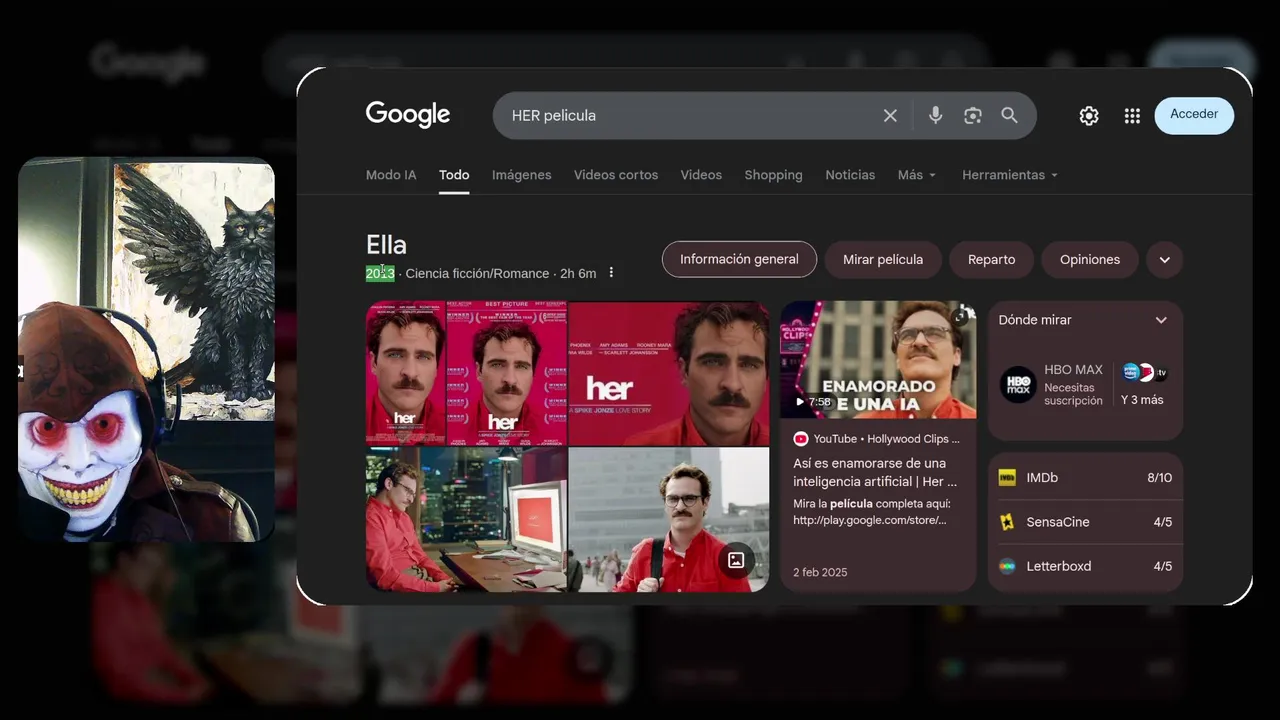This screenshot has height=720, width=1280.
Task: Select the Información general chip
Action: tap(739, 260)
